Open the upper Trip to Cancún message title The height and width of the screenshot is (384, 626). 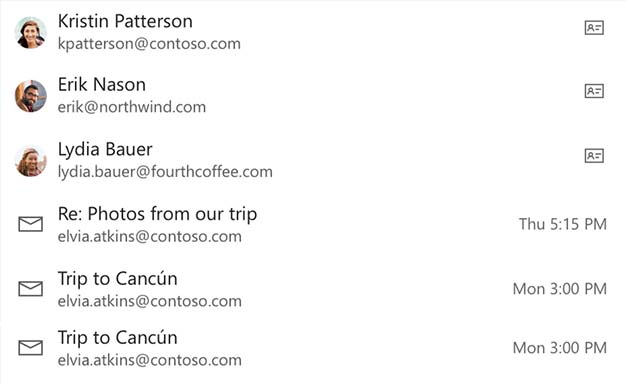(x=117, y=279)
